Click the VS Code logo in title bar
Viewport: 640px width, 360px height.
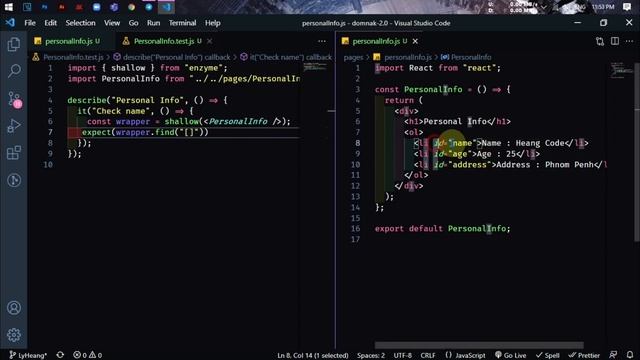click(x=10, y=23)
